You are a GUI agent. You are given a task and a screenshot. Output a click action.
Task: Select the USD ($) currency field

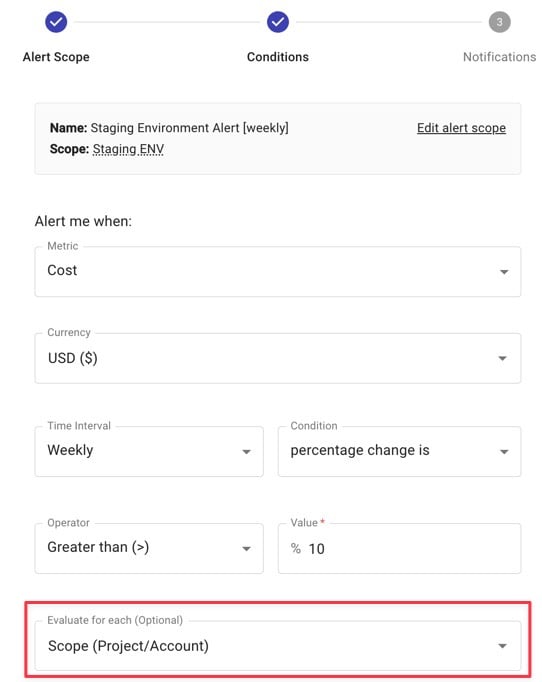[x=278, y=358]
